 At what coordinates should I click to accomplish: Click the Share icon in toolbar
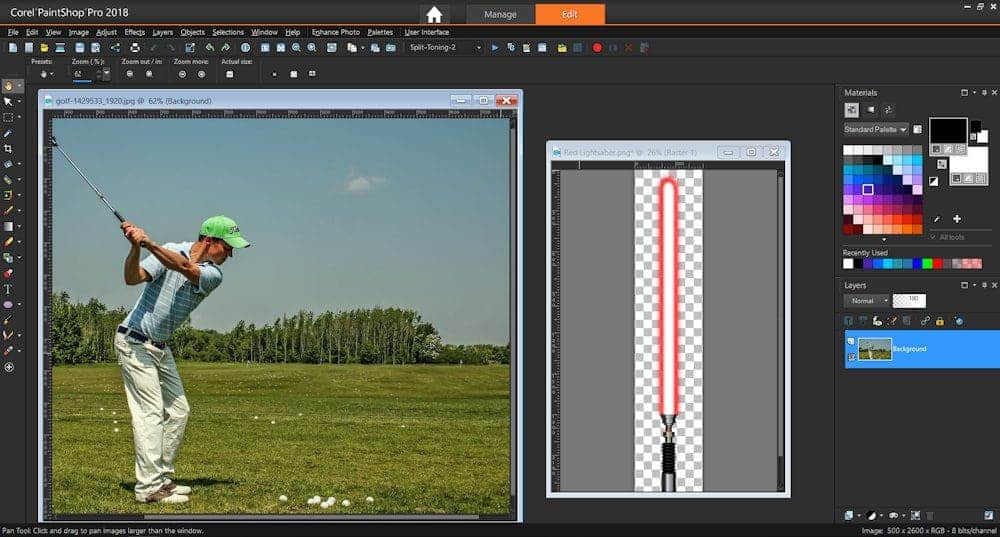click(x=114, y=47)
